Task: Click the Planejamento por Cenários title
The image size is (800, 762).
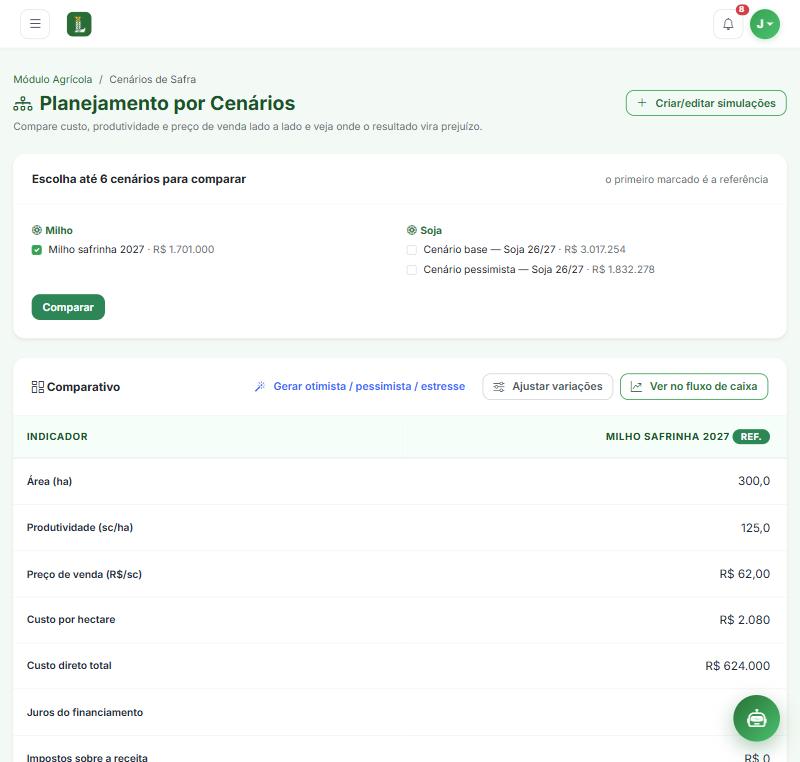Action: pos(167,104)
